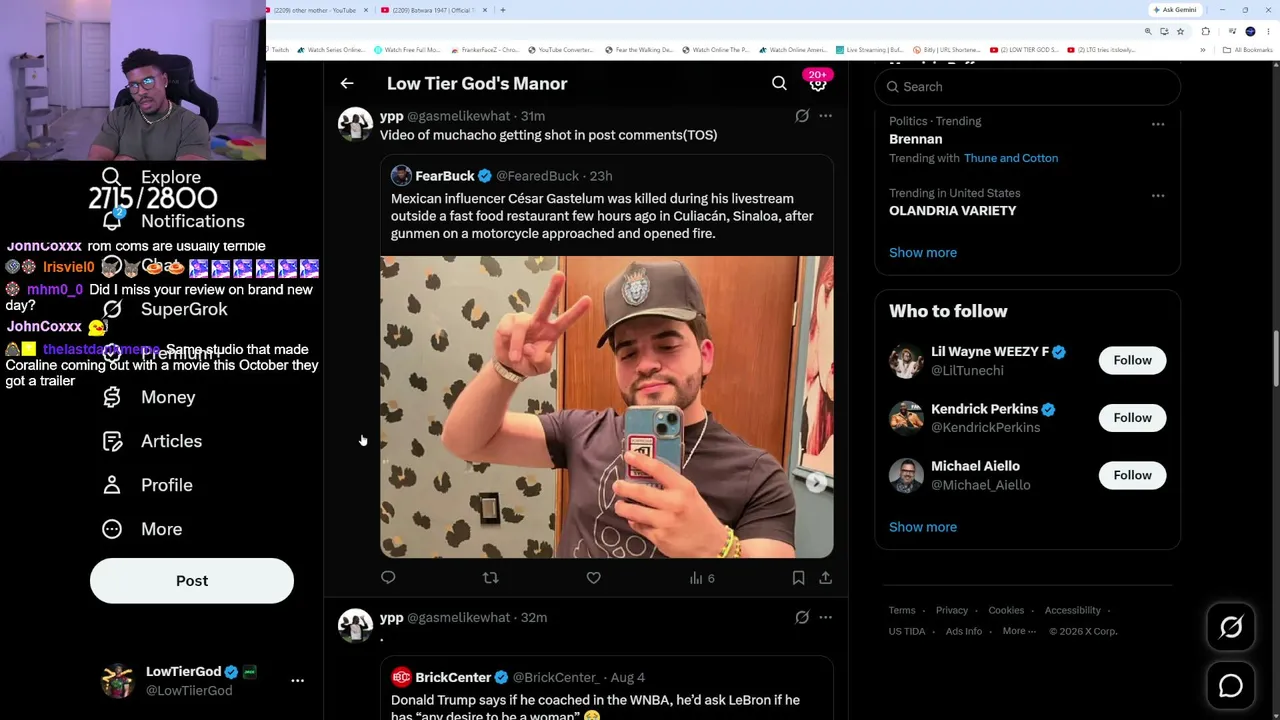Viewport: 1280px width, 720px height.
Task: Open the 'Thune and Cotton' trending link
Action: (x=1011, y=158)
